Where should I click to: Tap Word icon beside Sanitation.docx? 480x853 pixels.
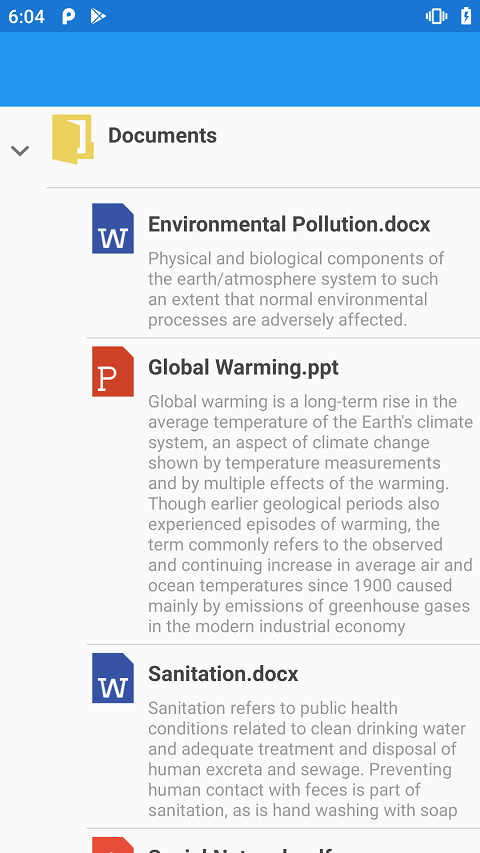(113, 678)
